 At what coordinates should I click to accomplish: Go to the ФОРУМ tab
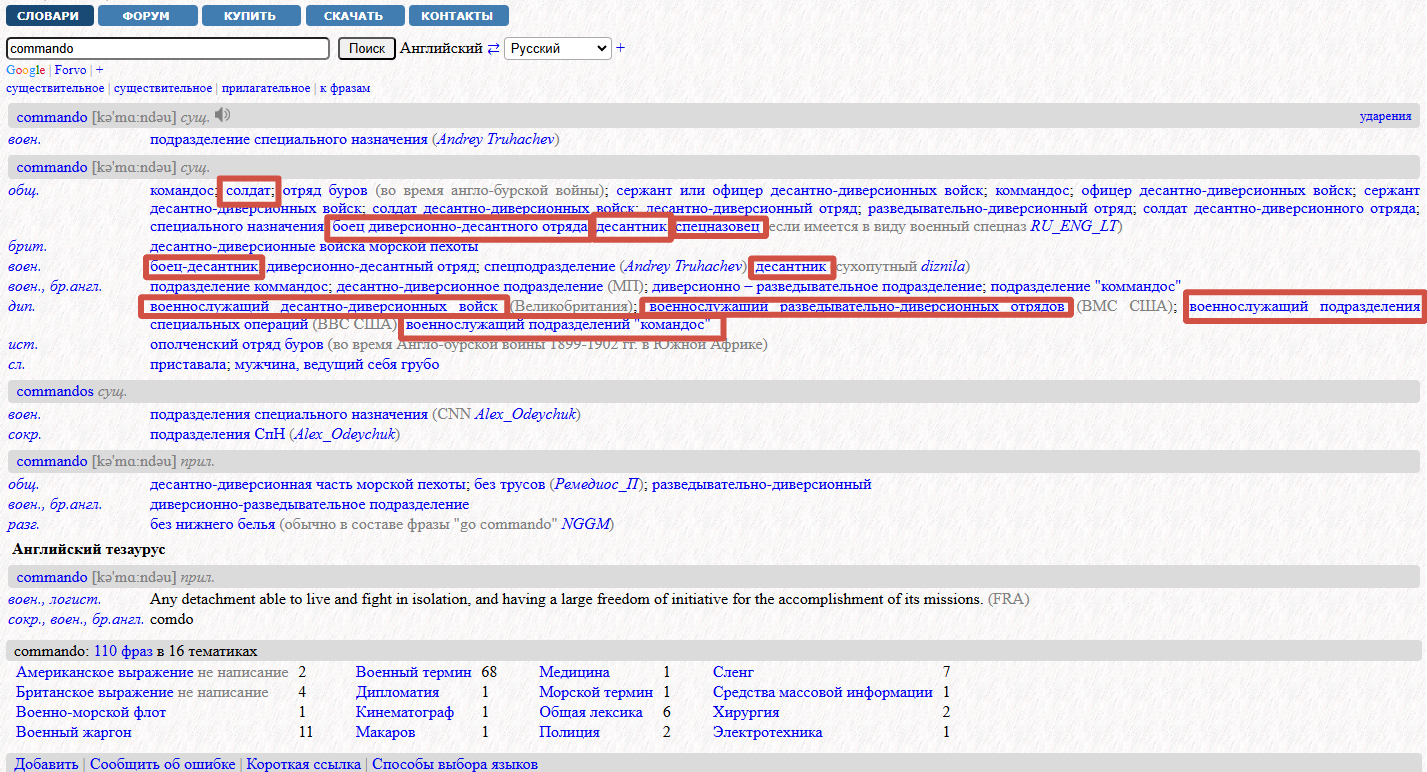146,16
